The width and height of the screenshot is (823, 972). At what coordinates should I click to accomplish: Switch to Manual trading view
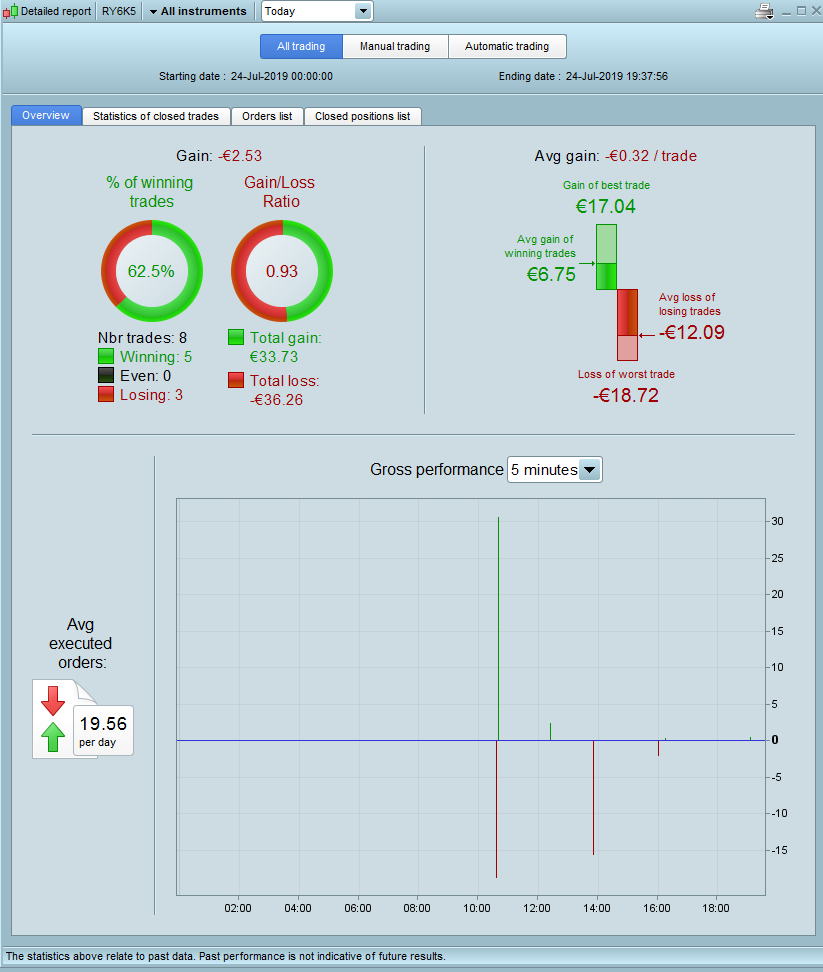click(x=395, y=46)
